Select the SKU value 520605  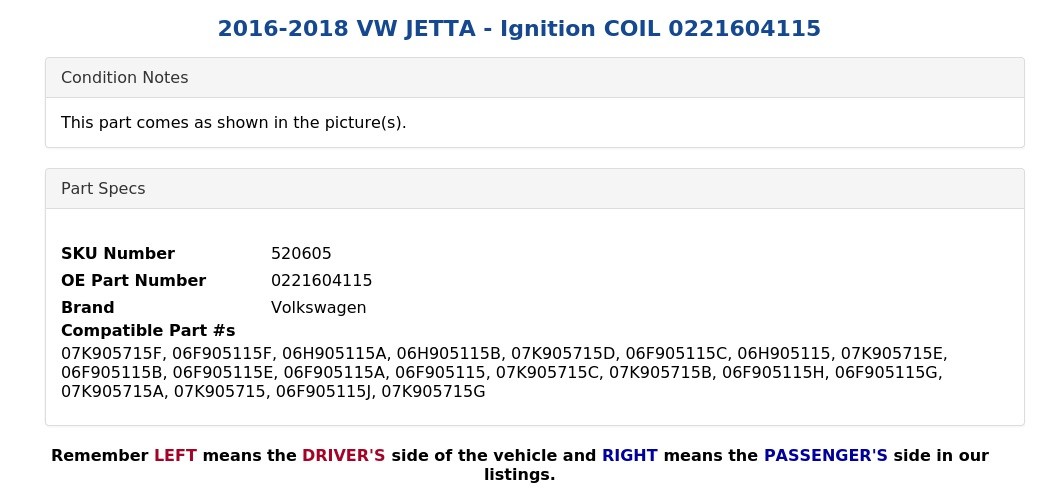[x=301, y=254]
